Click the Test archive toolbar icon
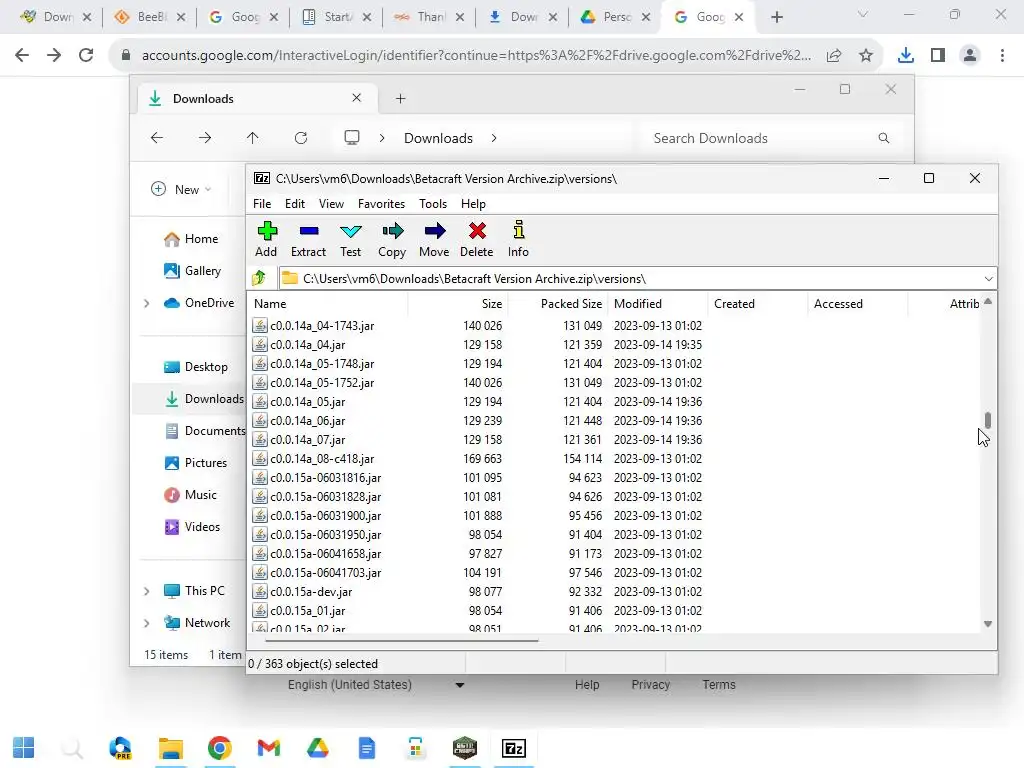This screenshot has height=768, width=1024. tap(351, 231)
